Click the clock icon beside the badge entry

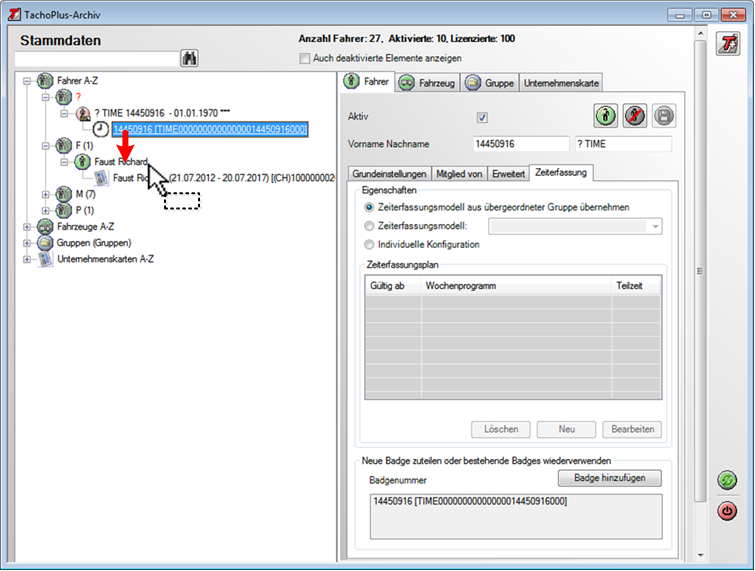[101, 129]
